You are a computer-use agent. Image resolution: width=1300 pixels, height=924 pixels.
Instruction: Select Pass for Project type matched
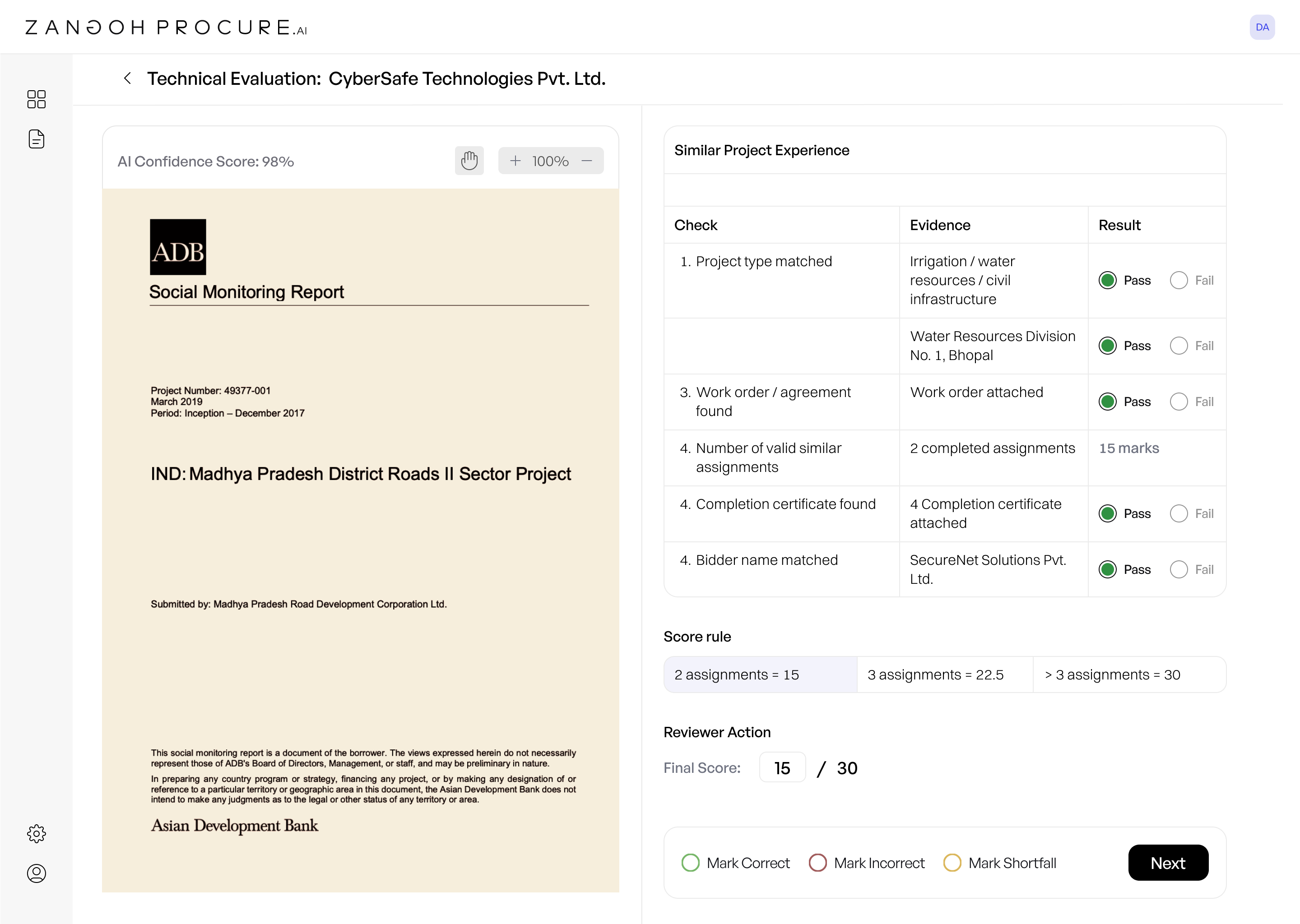1107,280
